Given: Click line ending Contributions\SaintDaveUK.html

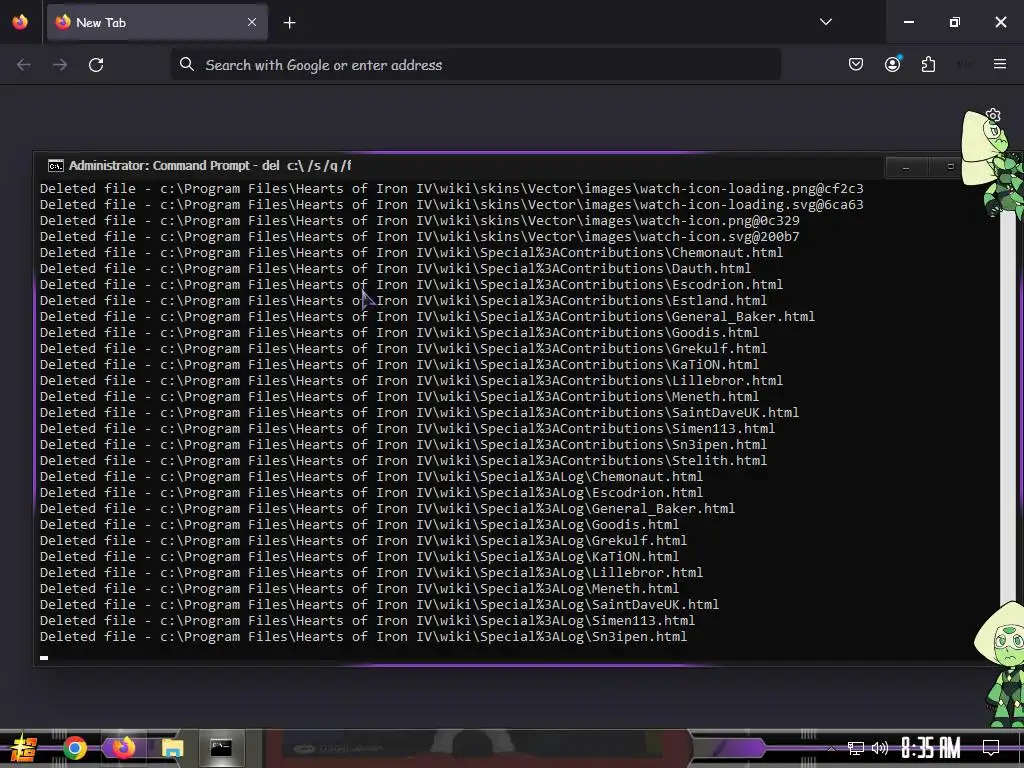Looking at the screenshot, I should 419,413.
